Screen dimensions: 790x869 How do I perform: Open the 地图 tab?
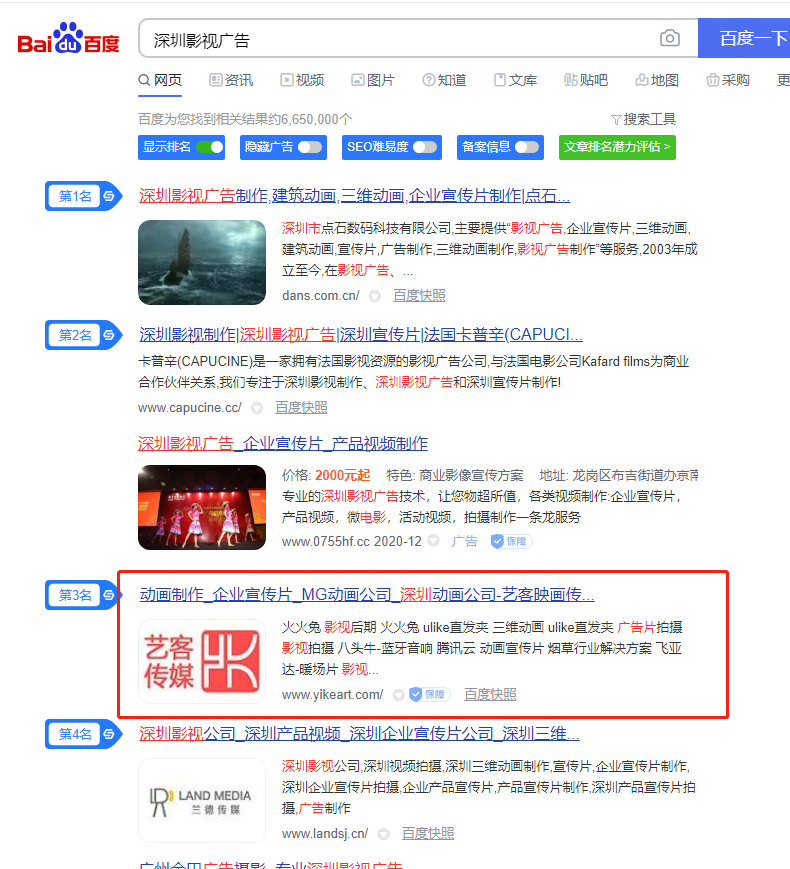(657, 80)
